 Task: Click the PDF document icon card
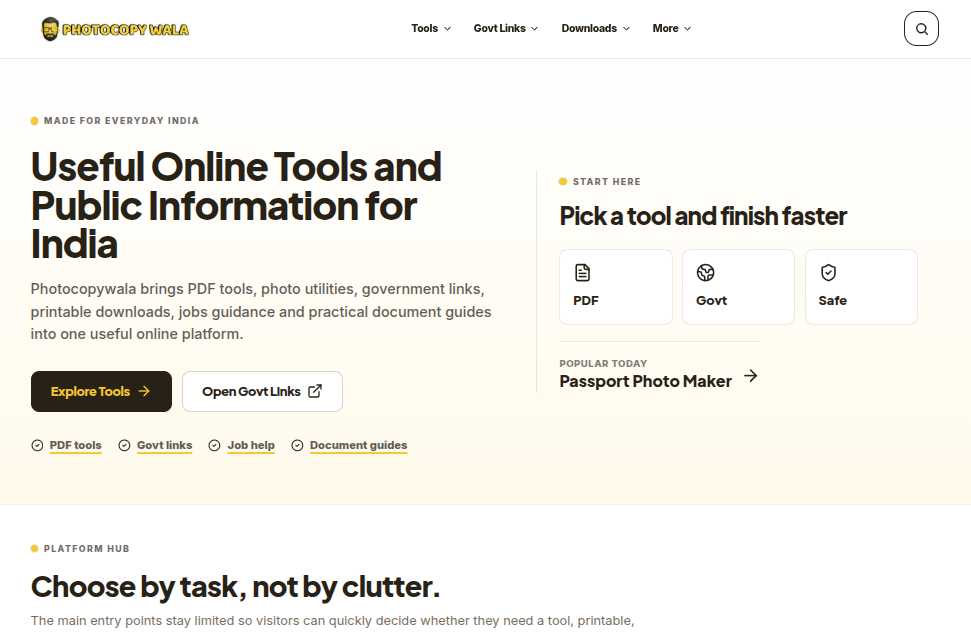click(x=616, y=287)
